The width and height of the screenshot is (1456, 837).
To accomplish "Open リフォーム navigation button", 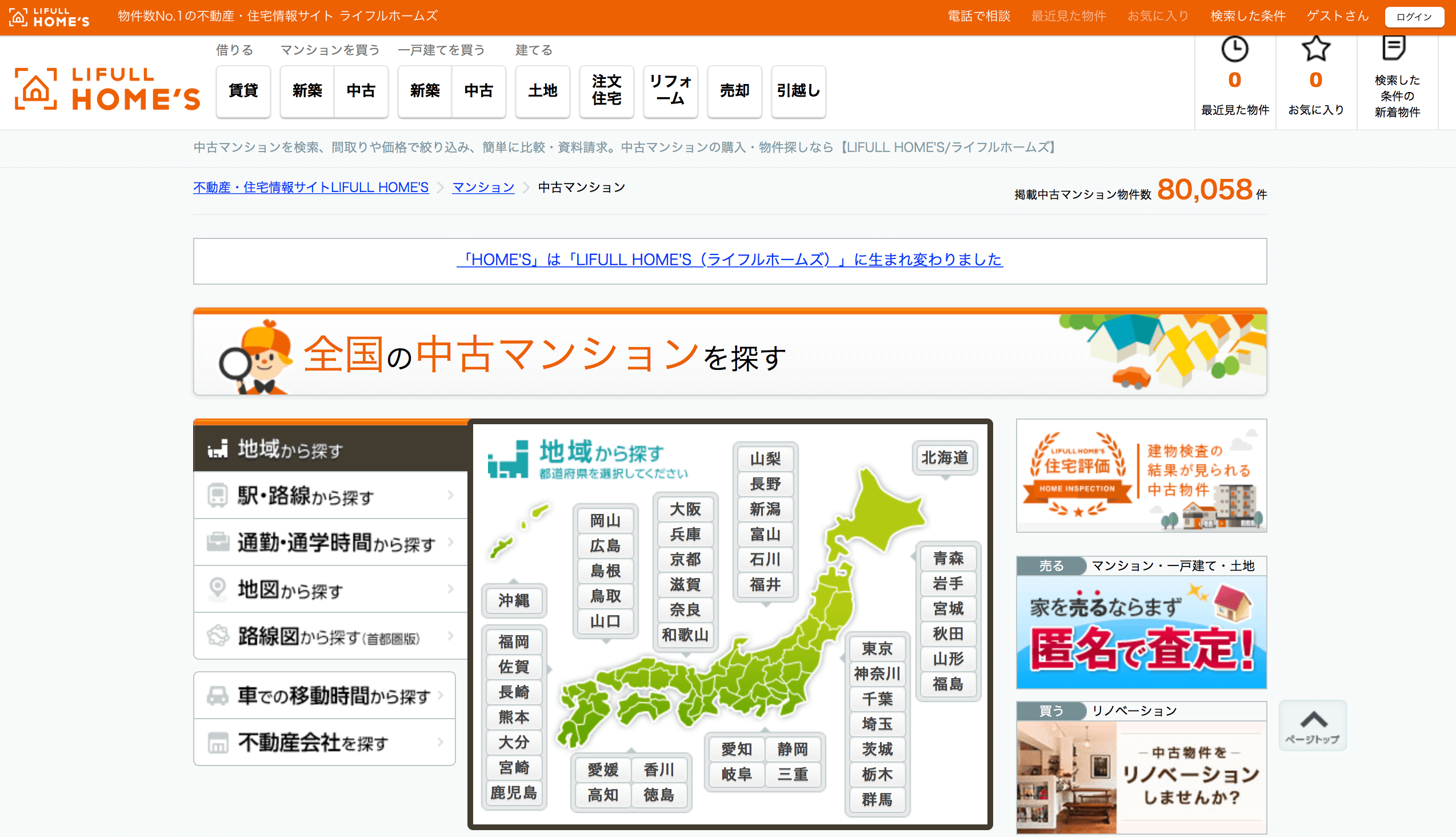I will click(x=670, y=91).
